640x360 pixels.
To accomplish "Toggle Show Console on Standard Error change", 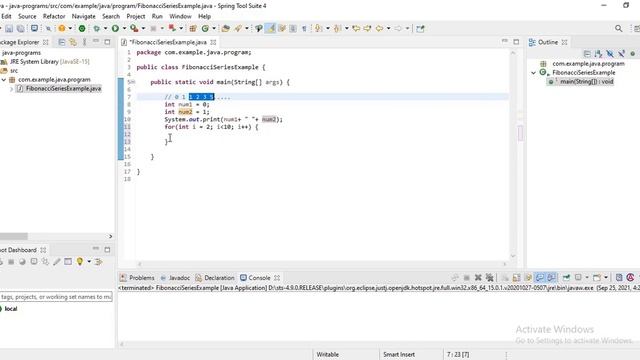I will pos(551,278).
